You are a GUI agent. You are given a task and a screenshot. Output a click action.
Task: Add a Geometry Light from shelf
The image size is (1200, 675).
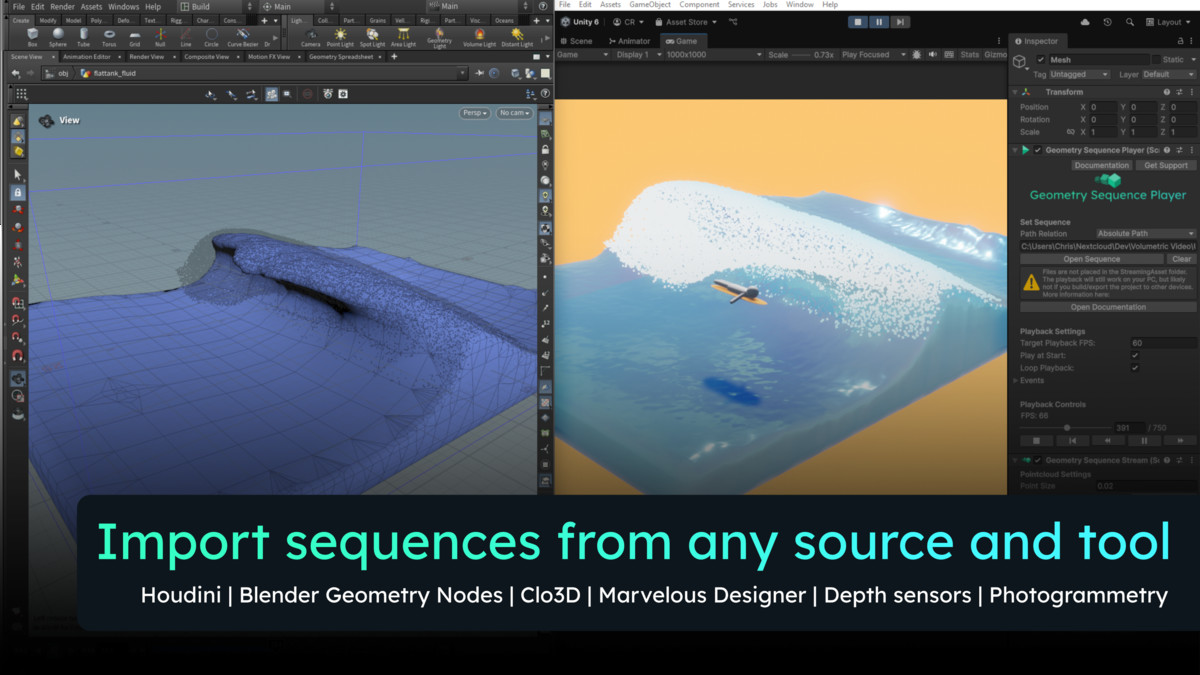438,37
